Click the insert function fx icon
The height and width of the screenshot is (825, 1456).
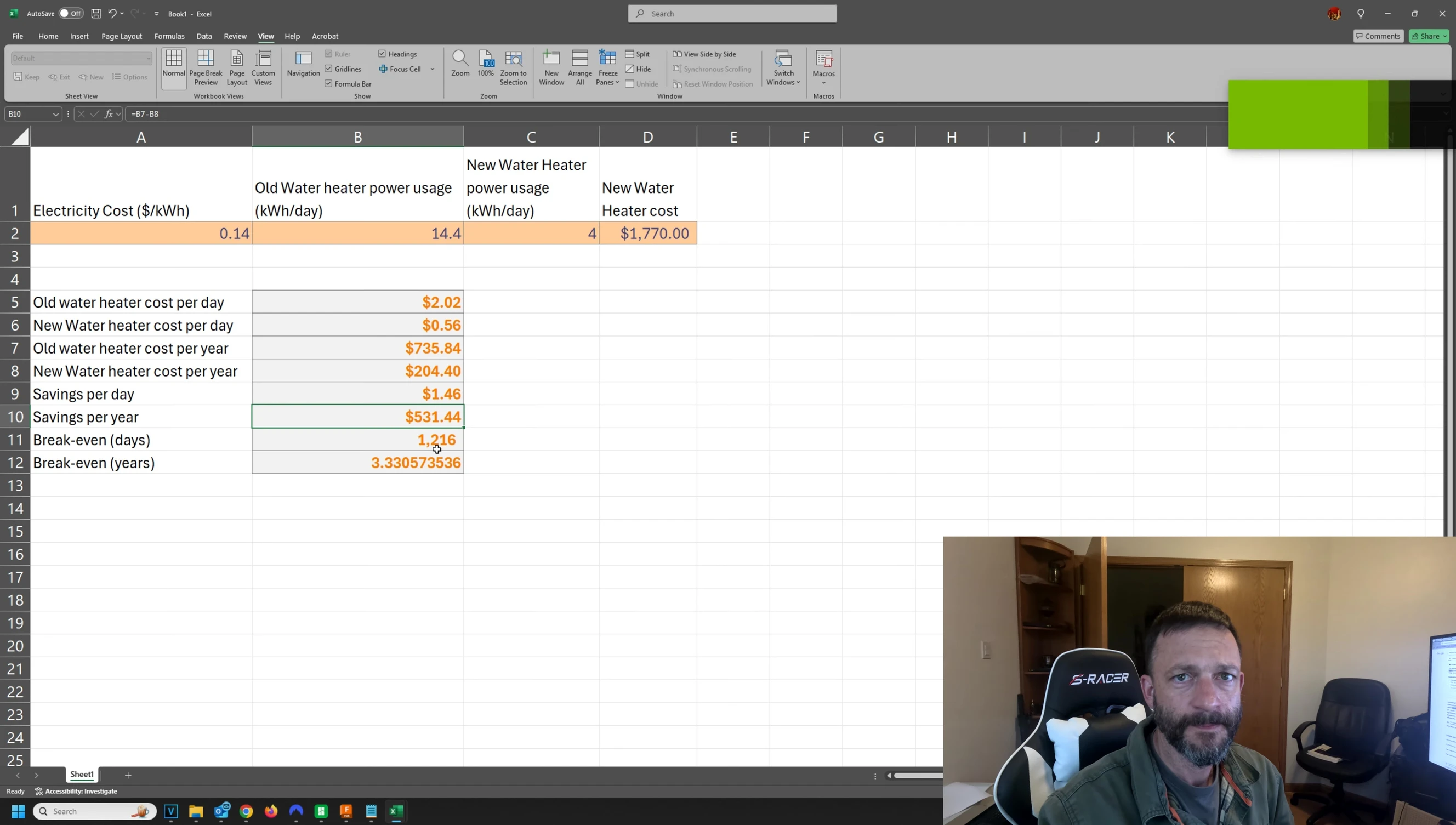pyautogui.click(x=108, y=114)
